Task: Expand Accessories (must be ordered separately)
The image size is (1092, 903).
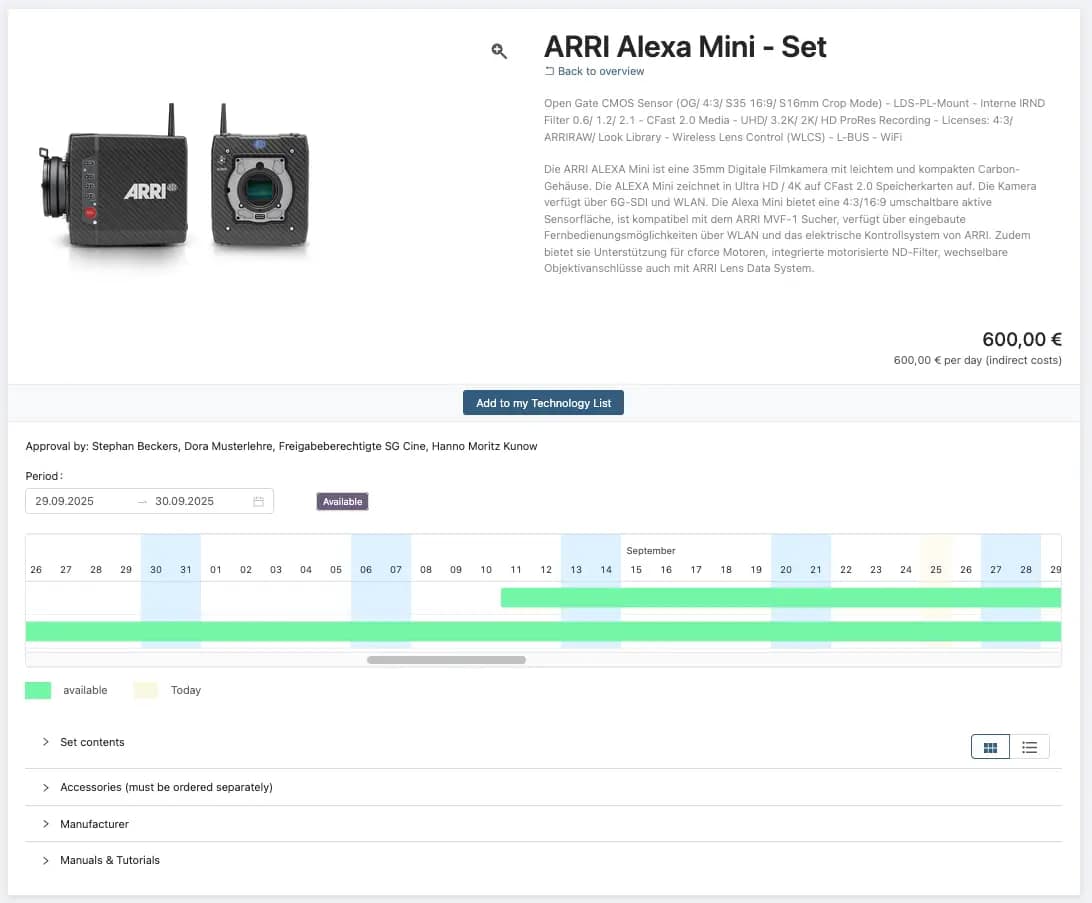Action: point(166,787)
